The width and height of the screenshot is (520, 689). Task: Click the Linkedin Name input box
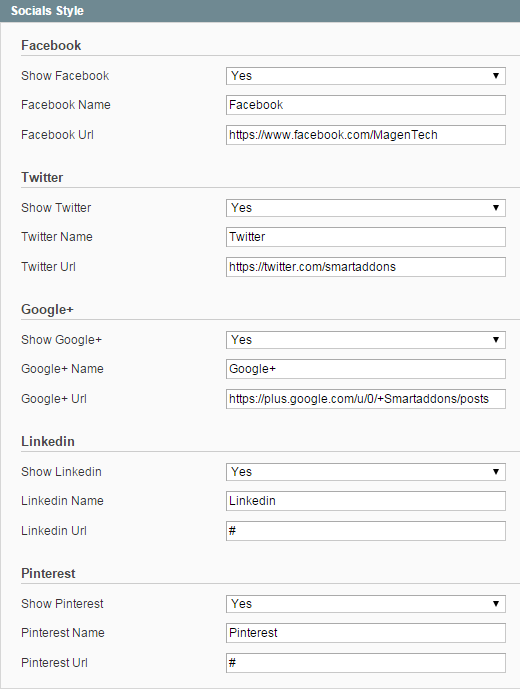(x=366, y=501)
